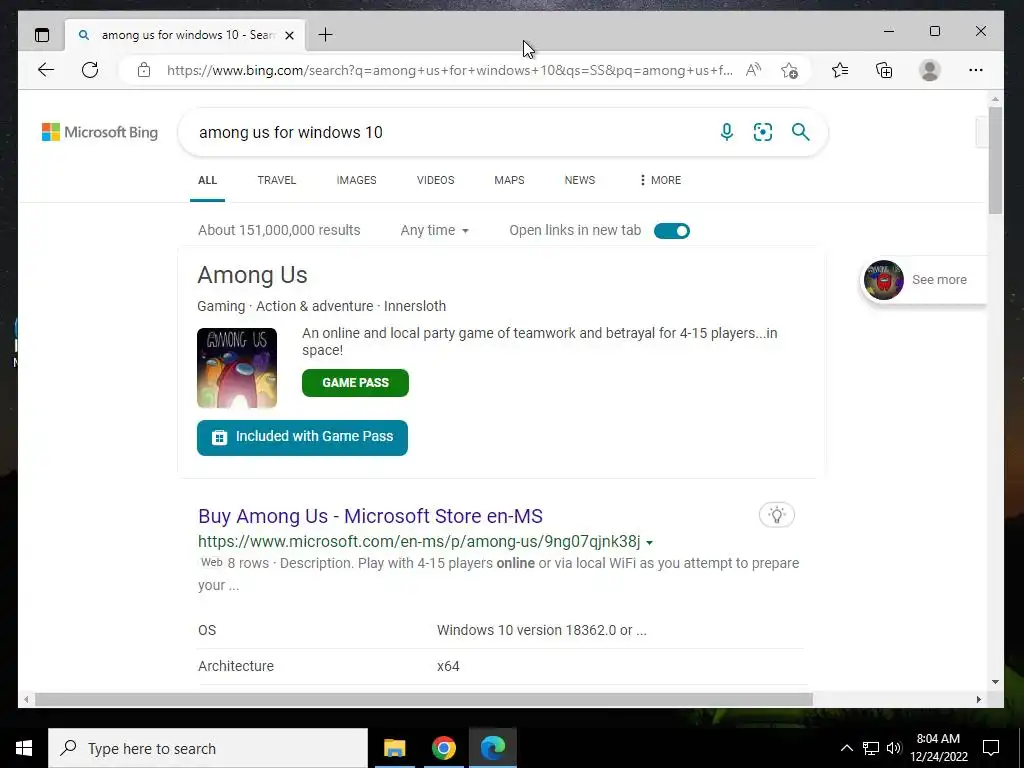Viewport: 1024px width, 768px height.
Task: Open the Among Us game cover thumbnail
Action: (x=237, y=368)
